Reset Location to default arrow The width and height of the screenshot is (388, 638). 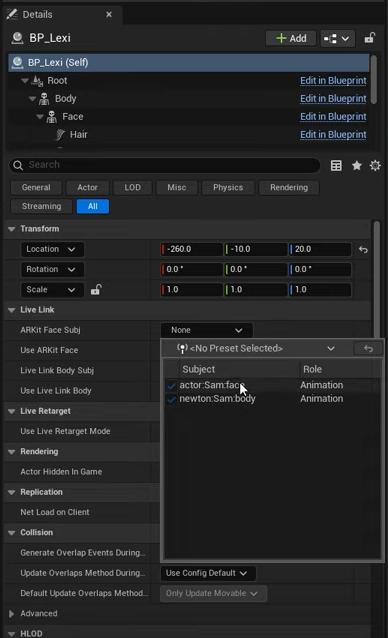pyautogui.click(x=363, y=249)
